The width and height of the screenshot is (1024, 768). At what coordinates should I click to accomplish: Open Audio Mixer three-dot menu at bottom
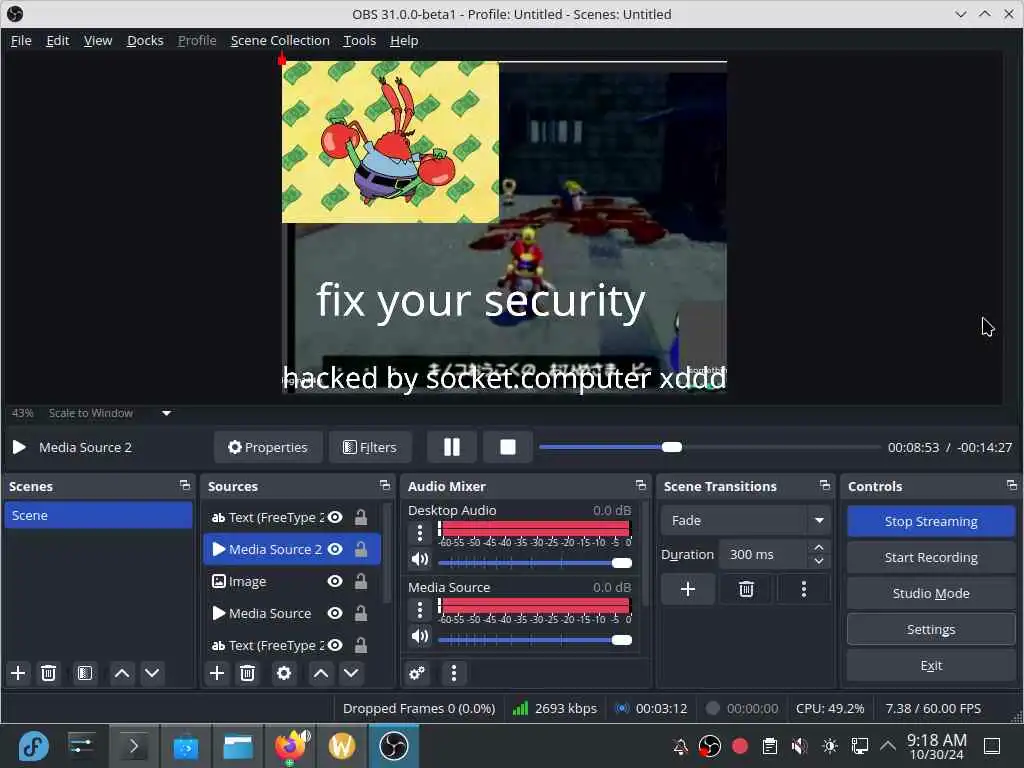tap(454, 673)
